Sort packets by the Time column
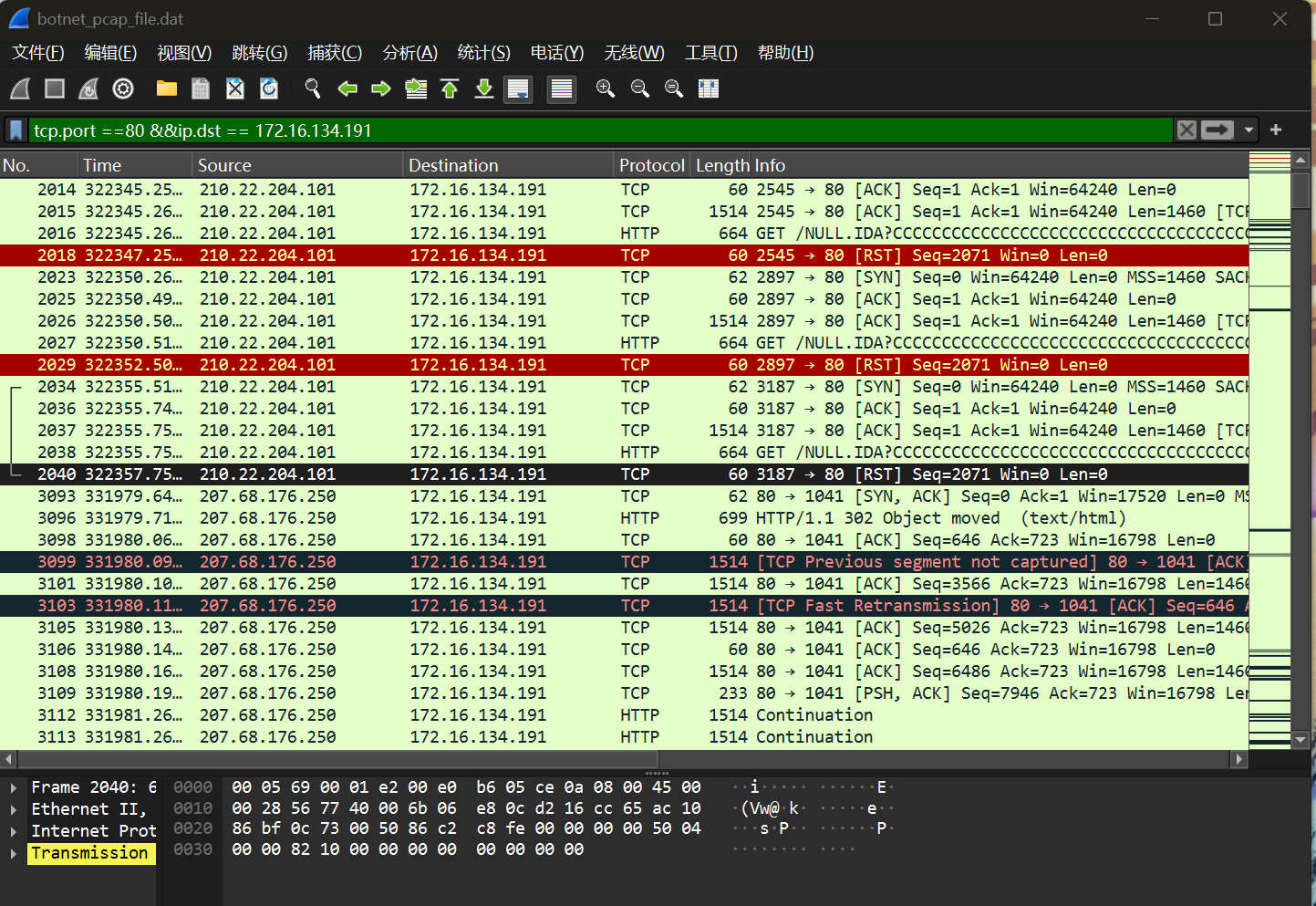1316x906 pixels. point(136,165)
